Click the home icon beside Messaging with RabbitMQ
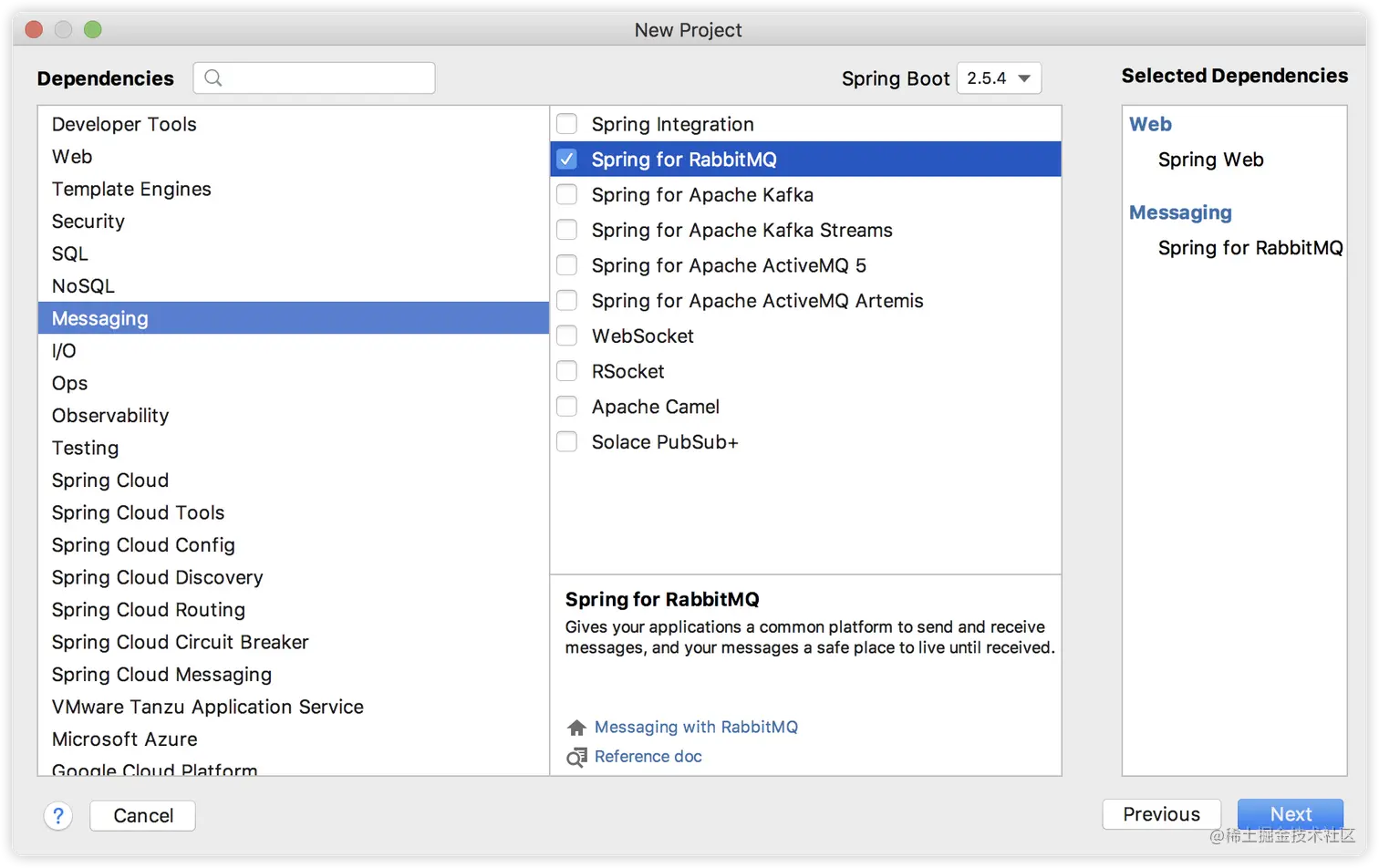This screenshot has height=868, width=1379. pos(576,728)
